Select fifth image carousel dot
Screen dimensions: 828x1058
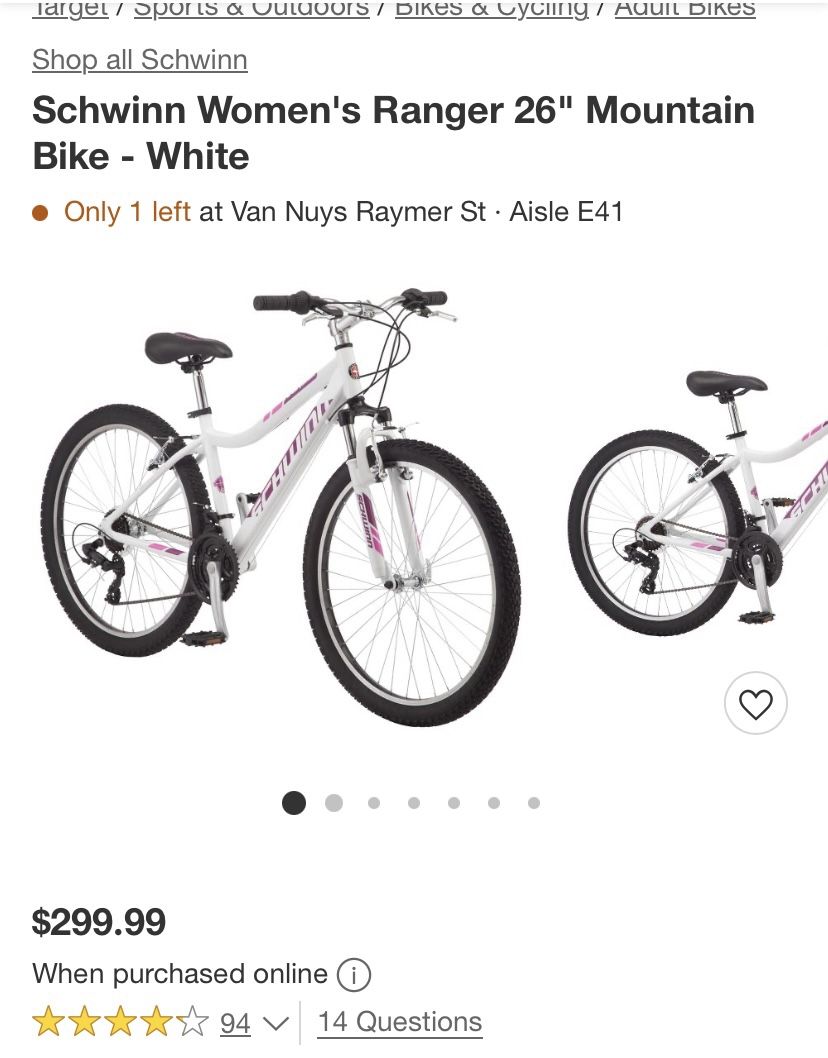tap(453, 803)
